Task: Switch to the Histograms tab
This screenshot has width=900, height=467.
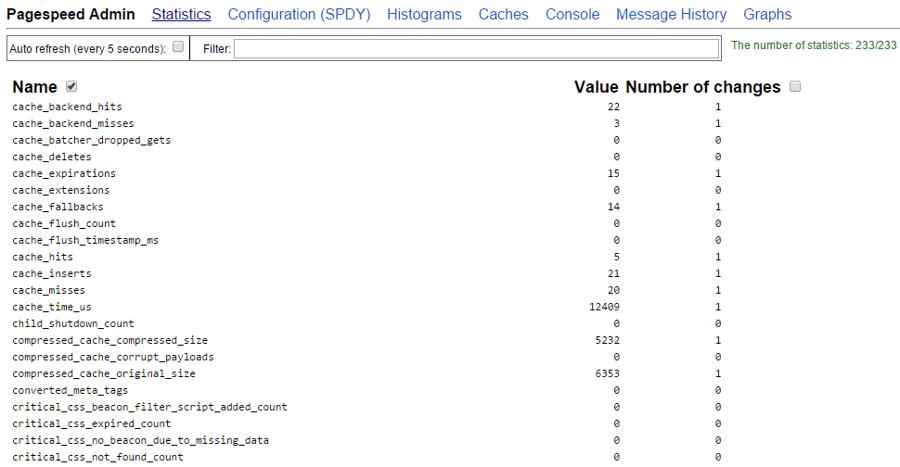Action: [424, 14]
